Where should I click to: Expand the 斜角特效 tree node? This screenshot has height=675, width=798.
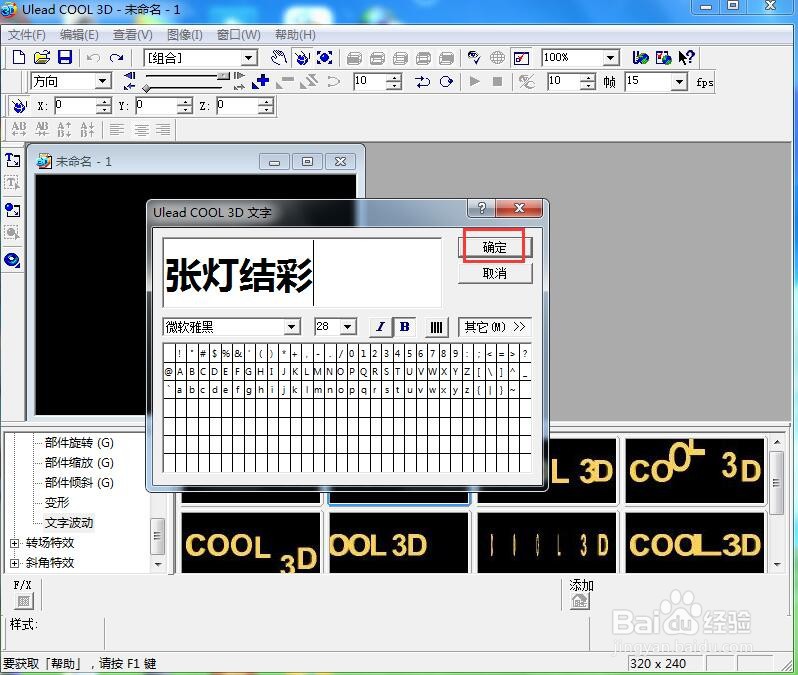14,563
